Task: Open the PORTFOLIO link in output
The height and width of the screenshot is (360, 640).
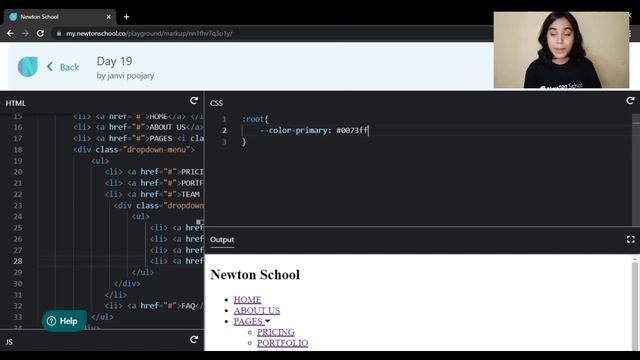Action: tap(282, 343)
